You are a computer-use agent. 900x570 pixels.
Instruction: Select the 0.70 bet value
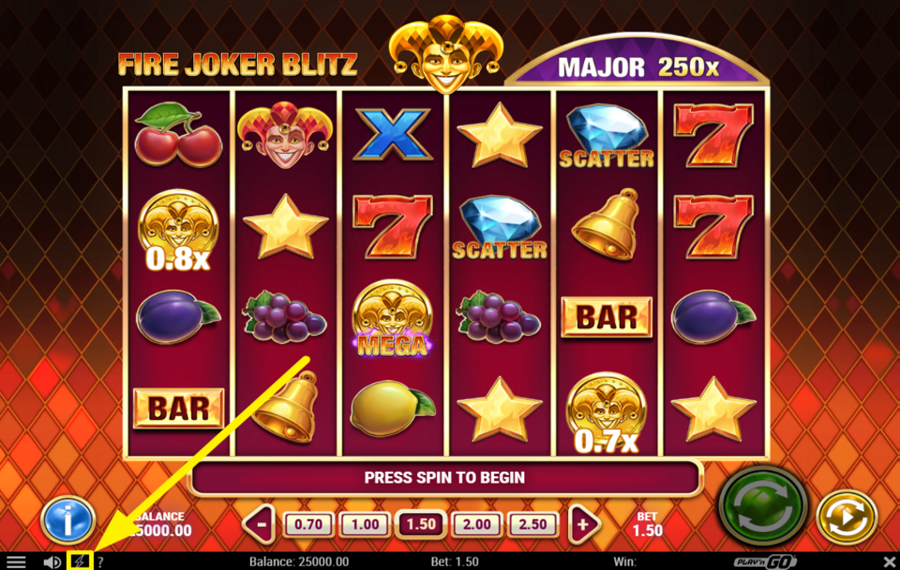[x=308, y=524]
